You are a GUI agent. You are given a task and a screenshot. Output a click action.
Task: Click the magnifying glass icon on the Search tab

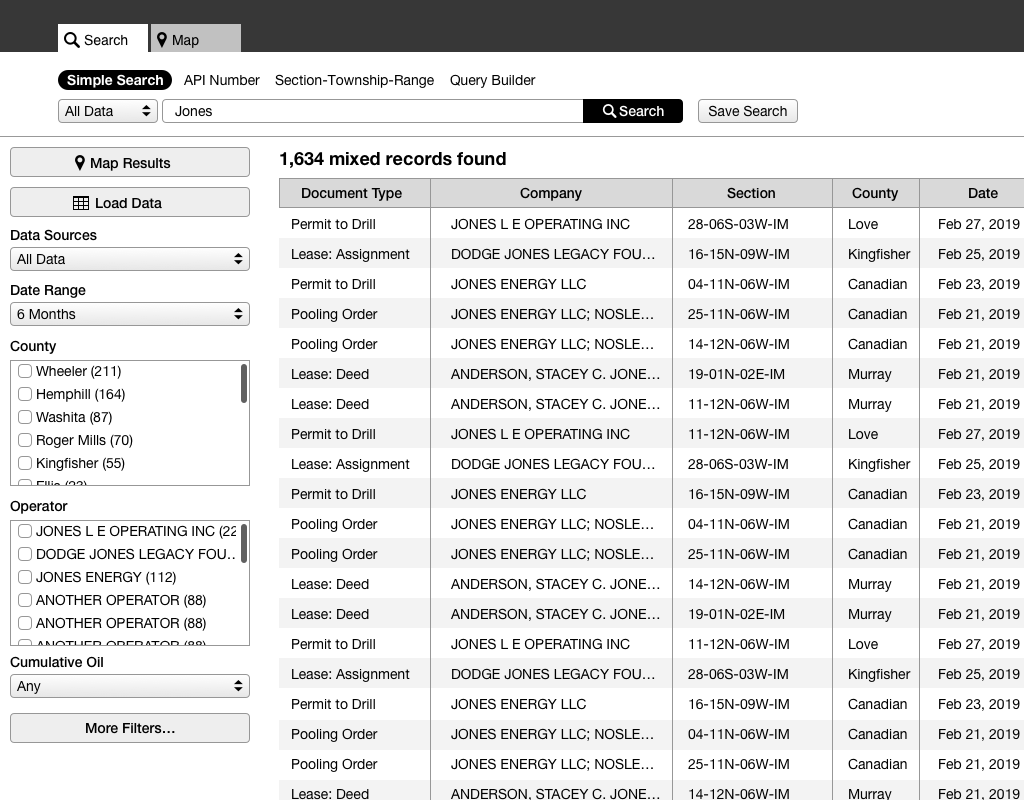pos(71,40)
